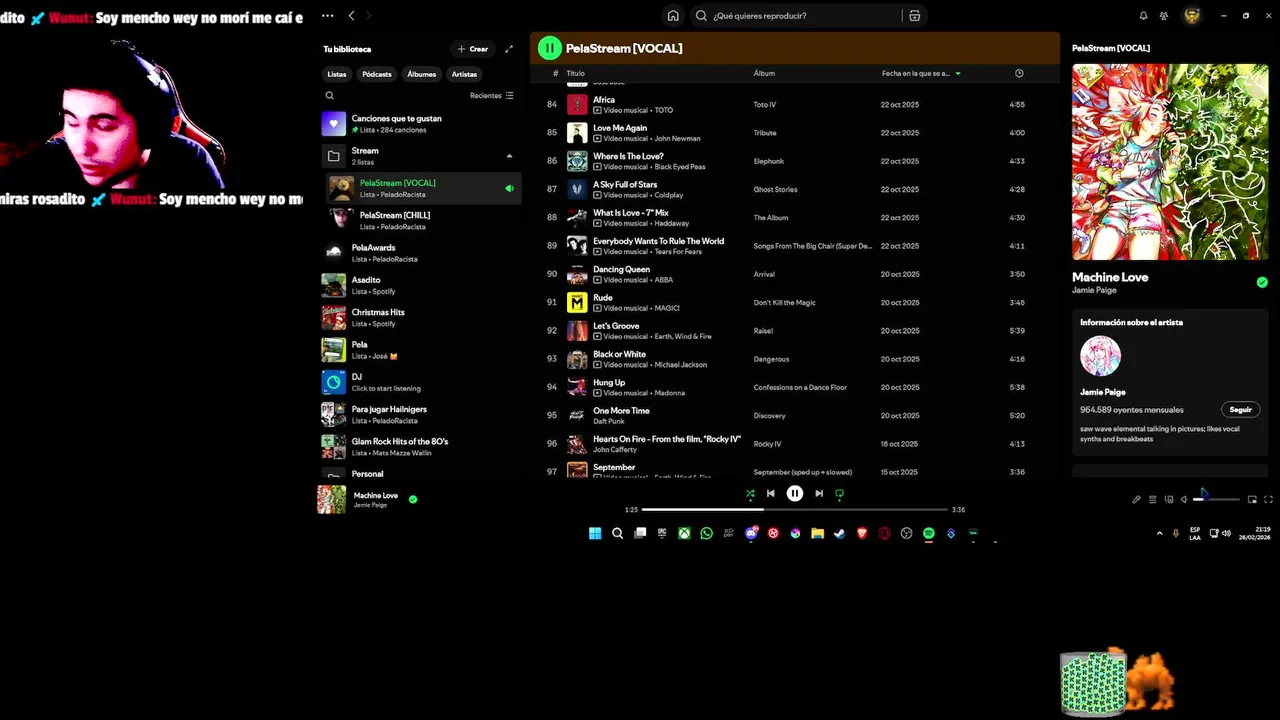
Task: Open notifications bell in top bar
Action: coord(1143,16)
